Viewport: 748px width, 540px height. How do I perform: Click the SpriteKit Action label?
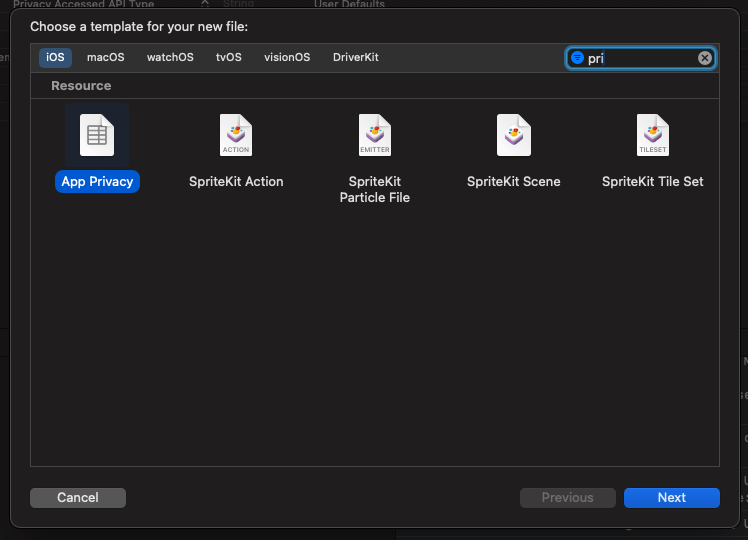(x=236, y=181)
